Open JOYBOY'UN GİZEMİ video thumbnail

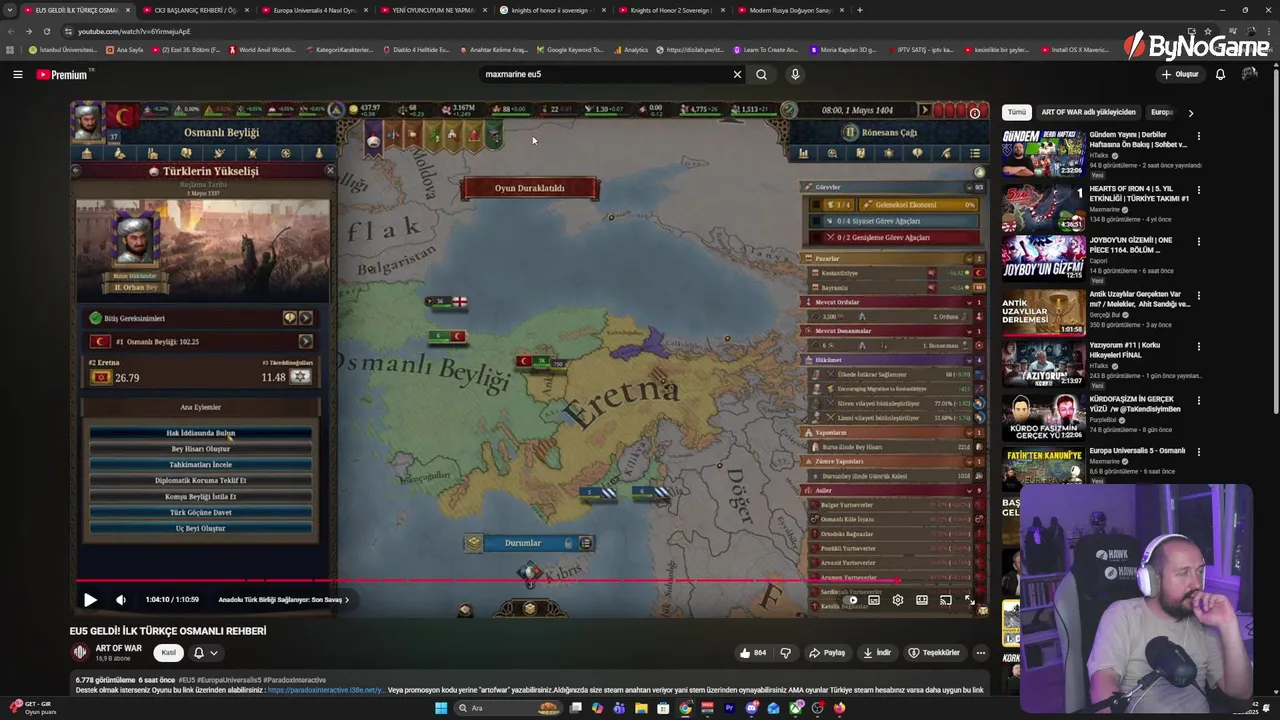click(1043, 259)
